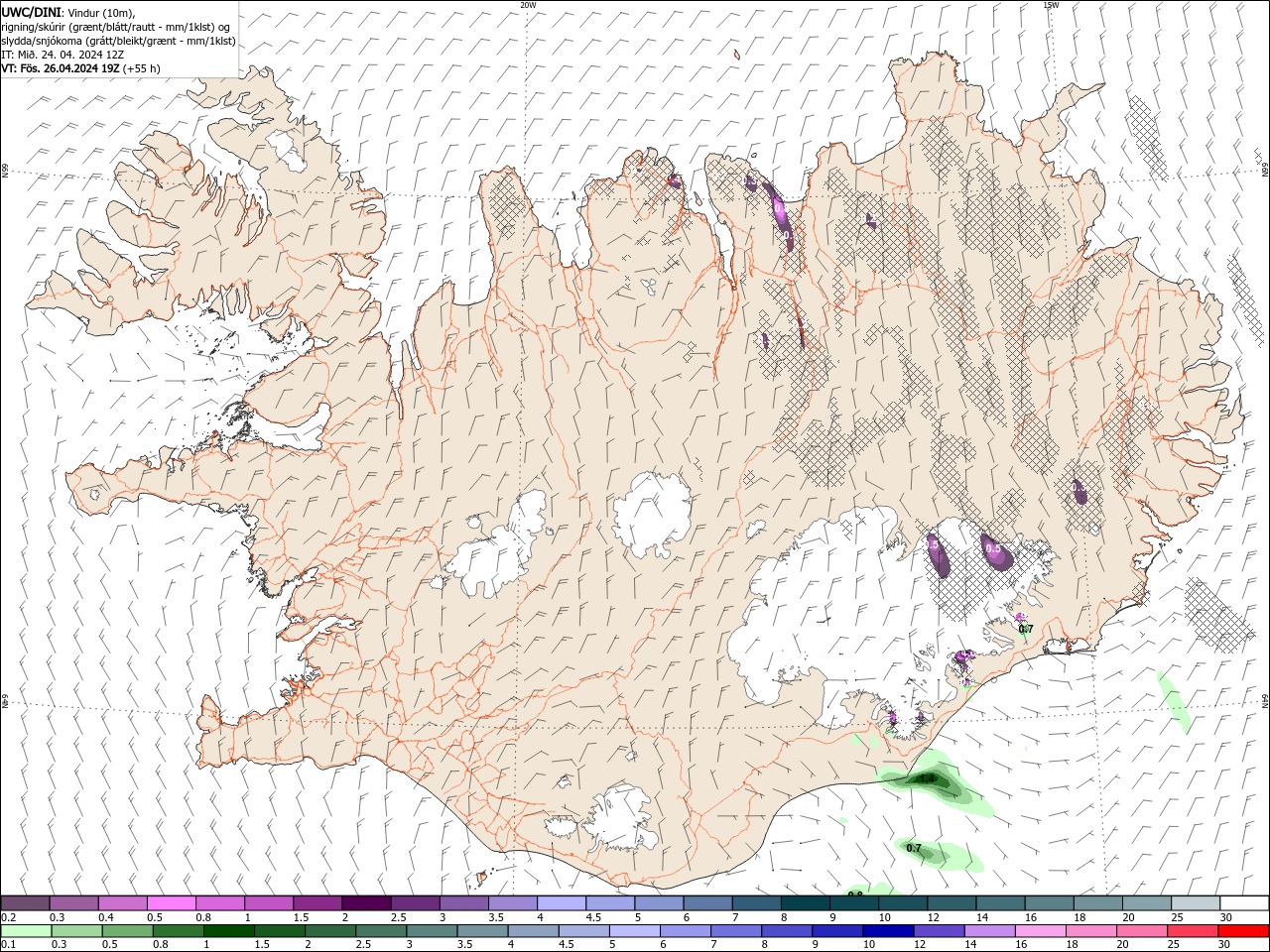Click the purple snow band on the northern peninsula
The width and height of the screenshot is (1270, 952).
[781, 216]
